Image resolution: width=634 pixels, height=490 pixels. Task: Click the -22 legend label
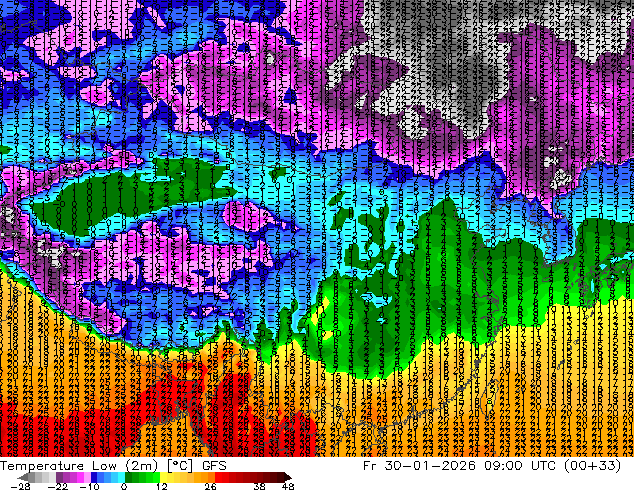coord(58,486)
